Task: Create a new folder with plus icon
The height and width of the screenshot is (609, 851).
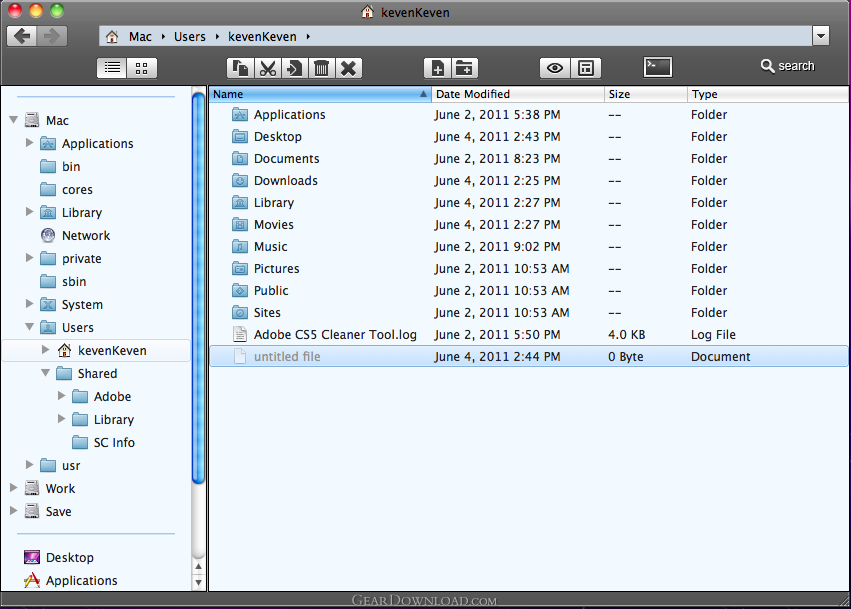Action: (x=465, y=68)
